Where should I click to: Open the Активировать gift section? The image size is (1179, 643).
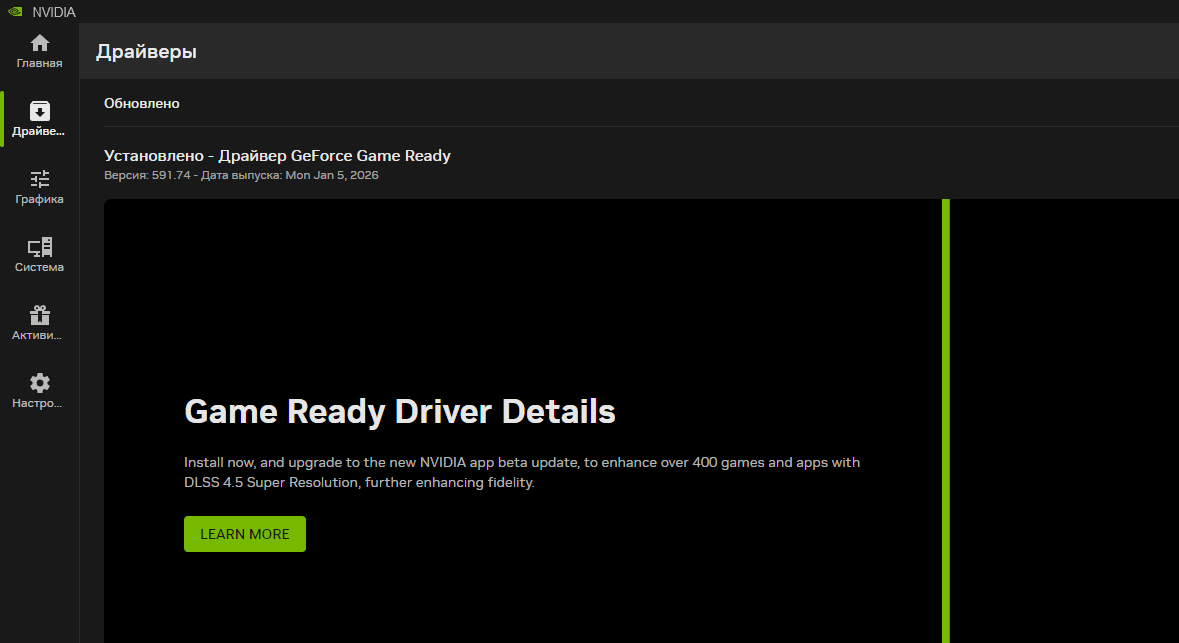[x=39, y=323]
